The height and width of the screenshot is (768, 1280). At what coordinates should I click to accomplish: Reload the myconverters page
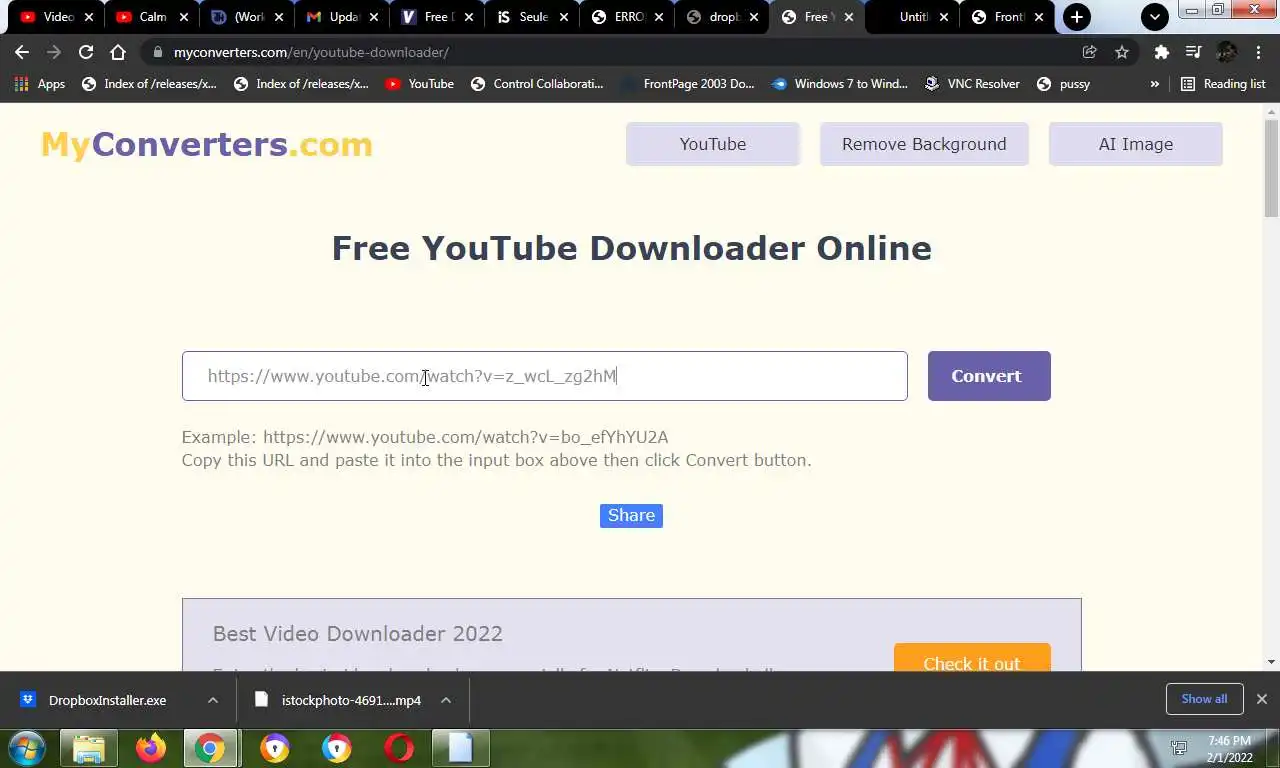pos(86,52)
